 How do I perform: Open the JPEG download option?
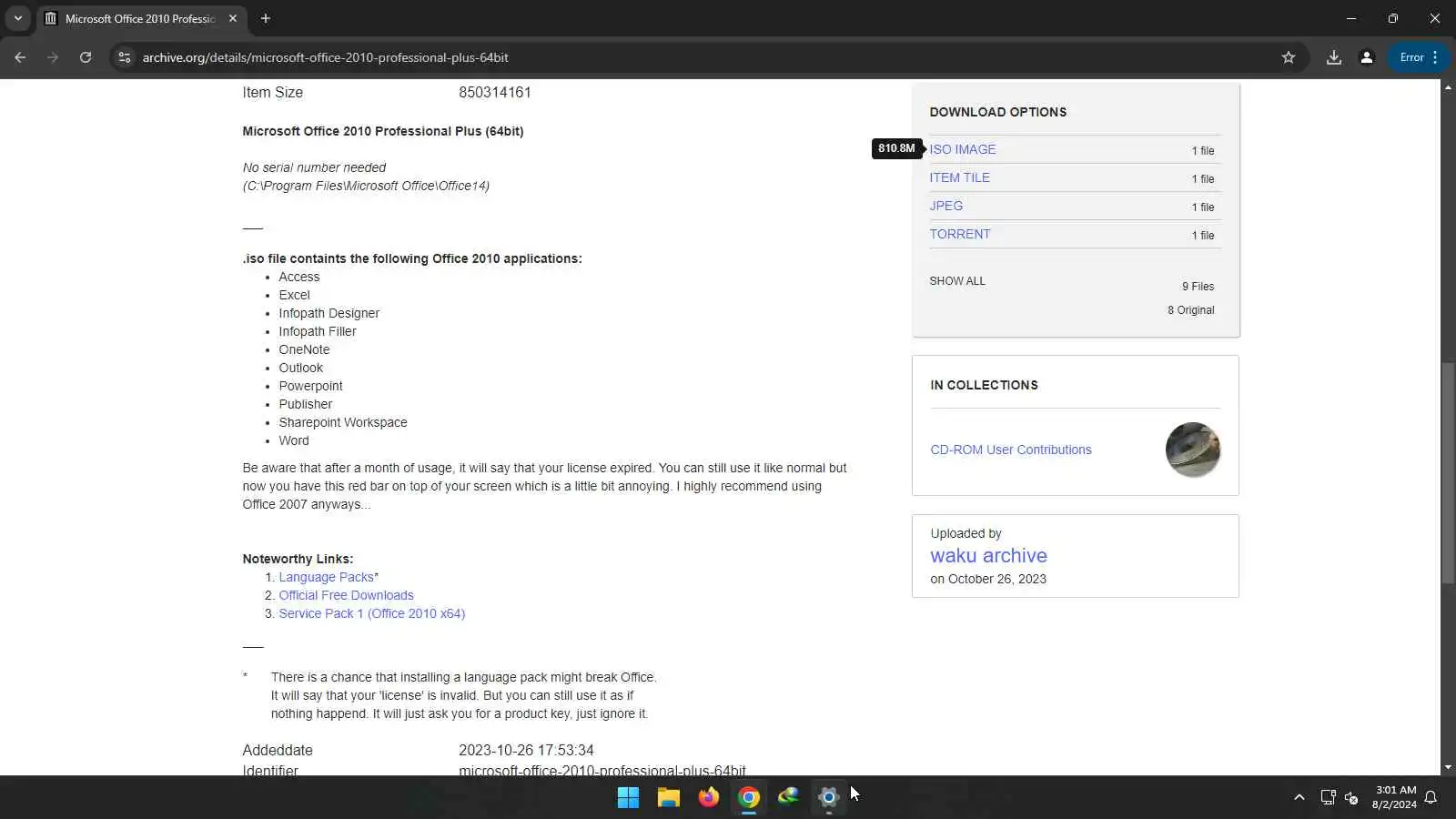tap(945, 206)
